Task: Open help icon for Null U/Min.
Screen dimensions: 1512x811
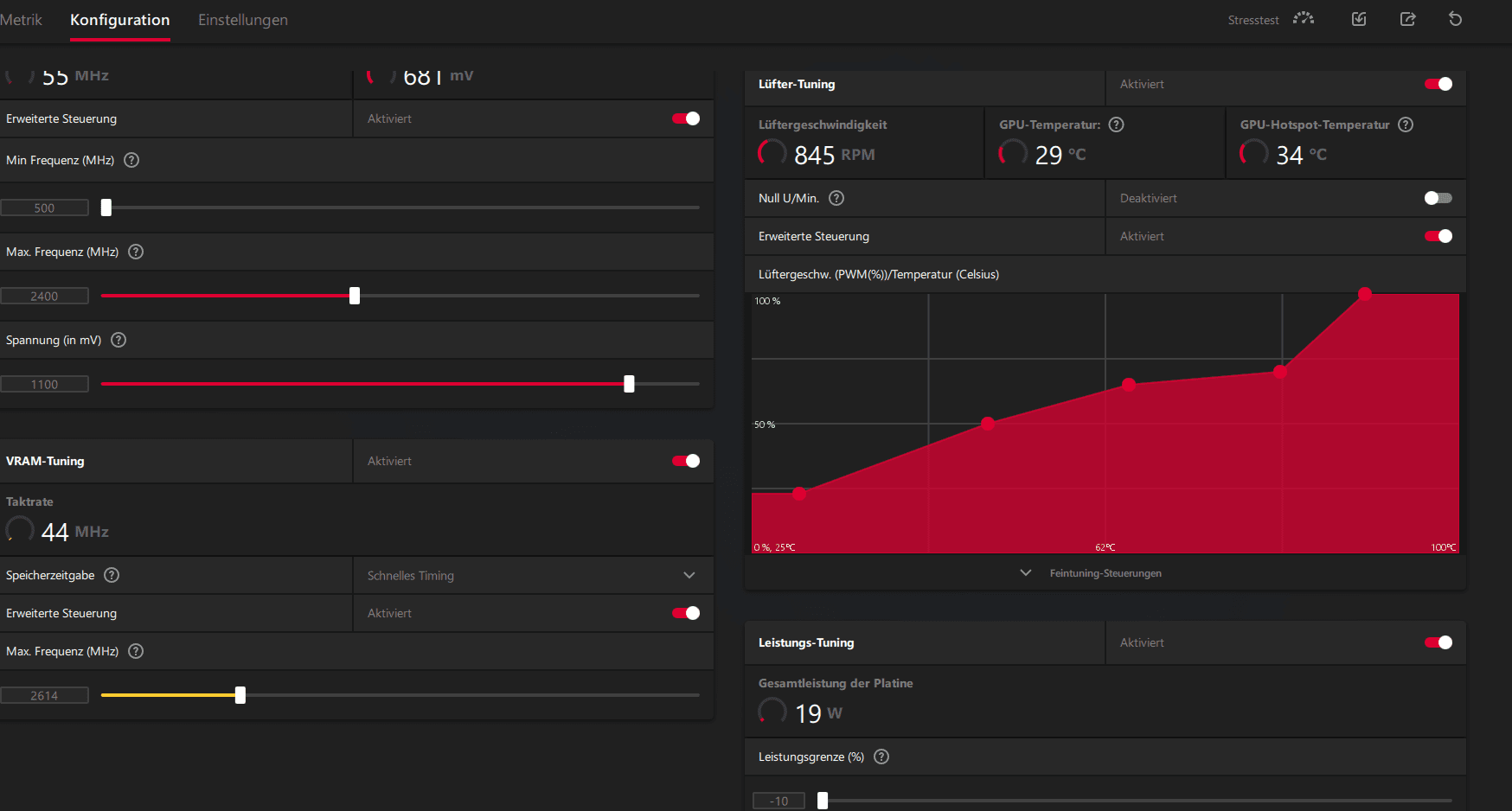Action: tap(836, 198)
